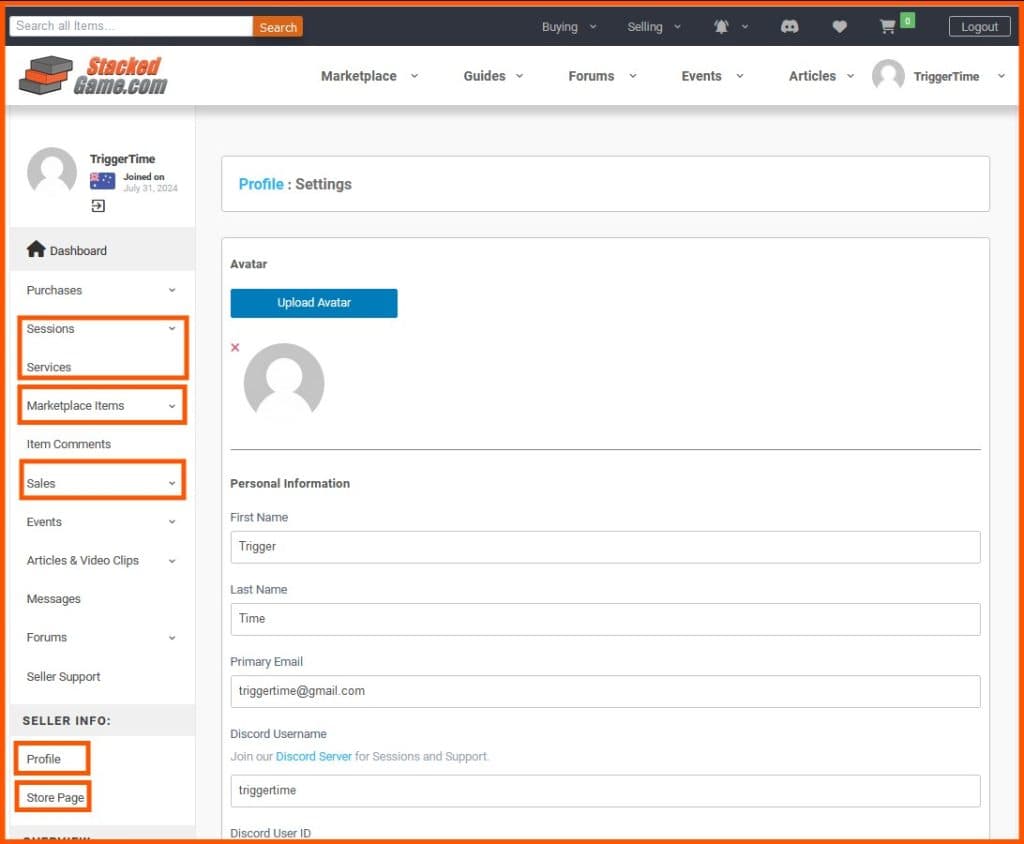The height and width of the screenshot is (844, 1024).
Task: Open Store Page in Seller Info
Action: (x=55, y=798)
